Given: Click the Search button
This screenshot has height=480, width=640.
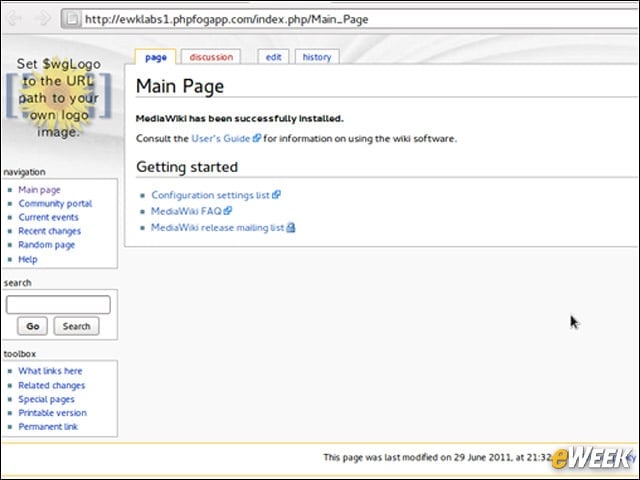Looking at the screenshot, I should pos(76,326).
